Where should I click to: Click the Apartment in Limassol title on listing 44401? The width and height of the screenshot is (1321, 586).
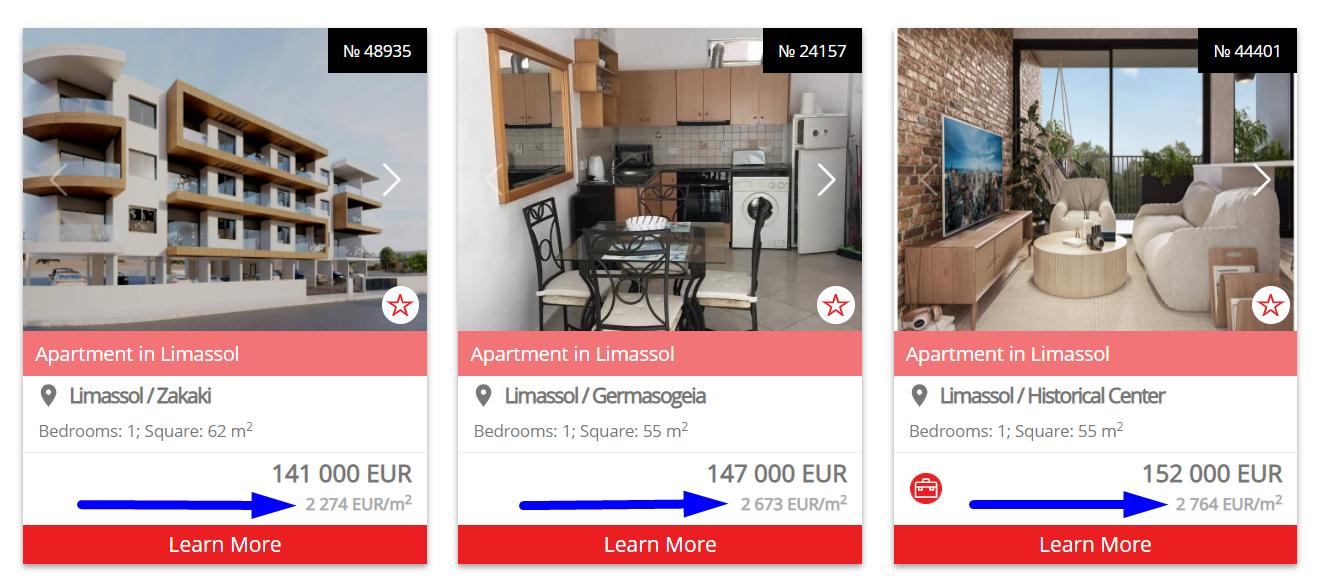coord(1007,354)
